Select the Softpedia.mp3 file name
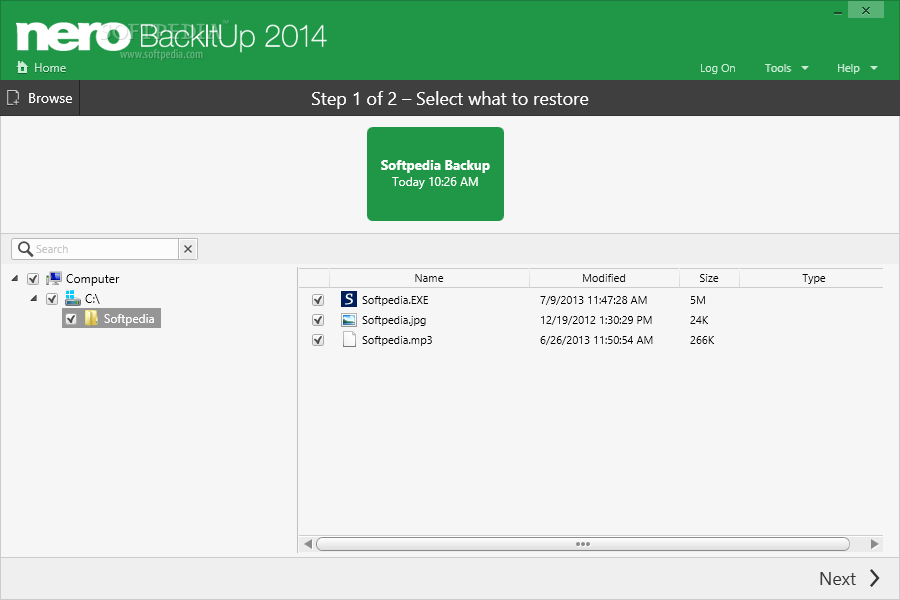 point(397,340)
